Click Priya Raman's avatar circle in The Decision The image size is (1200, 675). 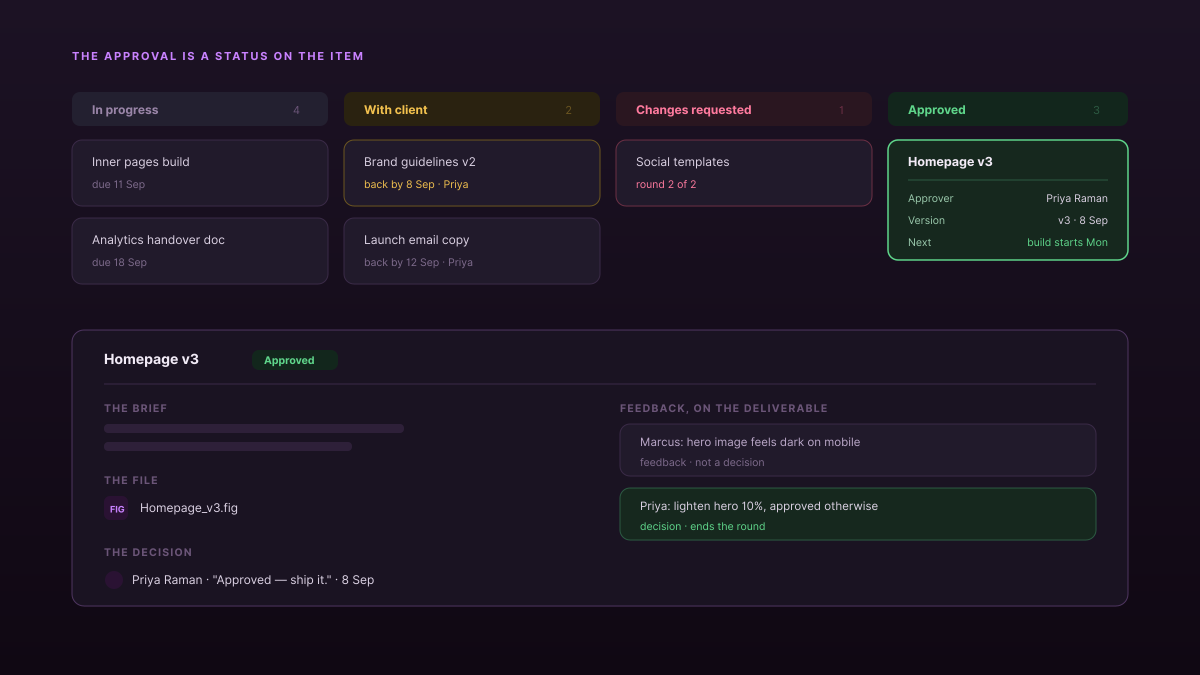(x=114, y=580)
